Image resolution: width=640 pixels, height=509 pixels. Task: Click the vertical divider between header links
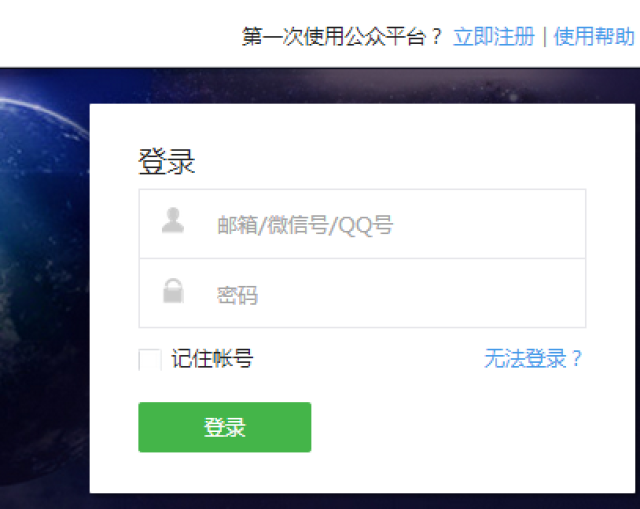(544, 37)
